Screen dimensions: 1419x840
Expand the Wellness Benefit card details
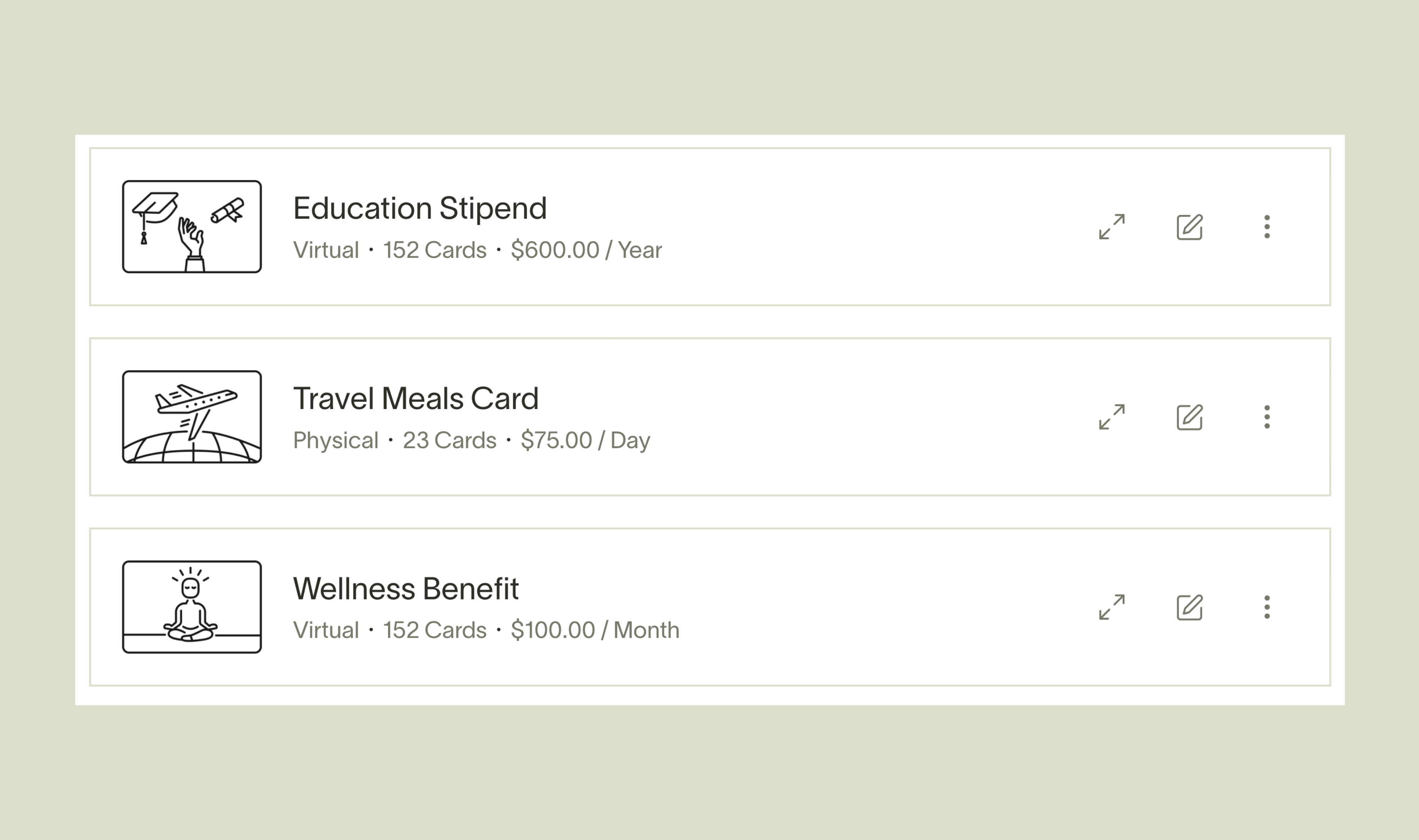click(x=1111, y=607)
